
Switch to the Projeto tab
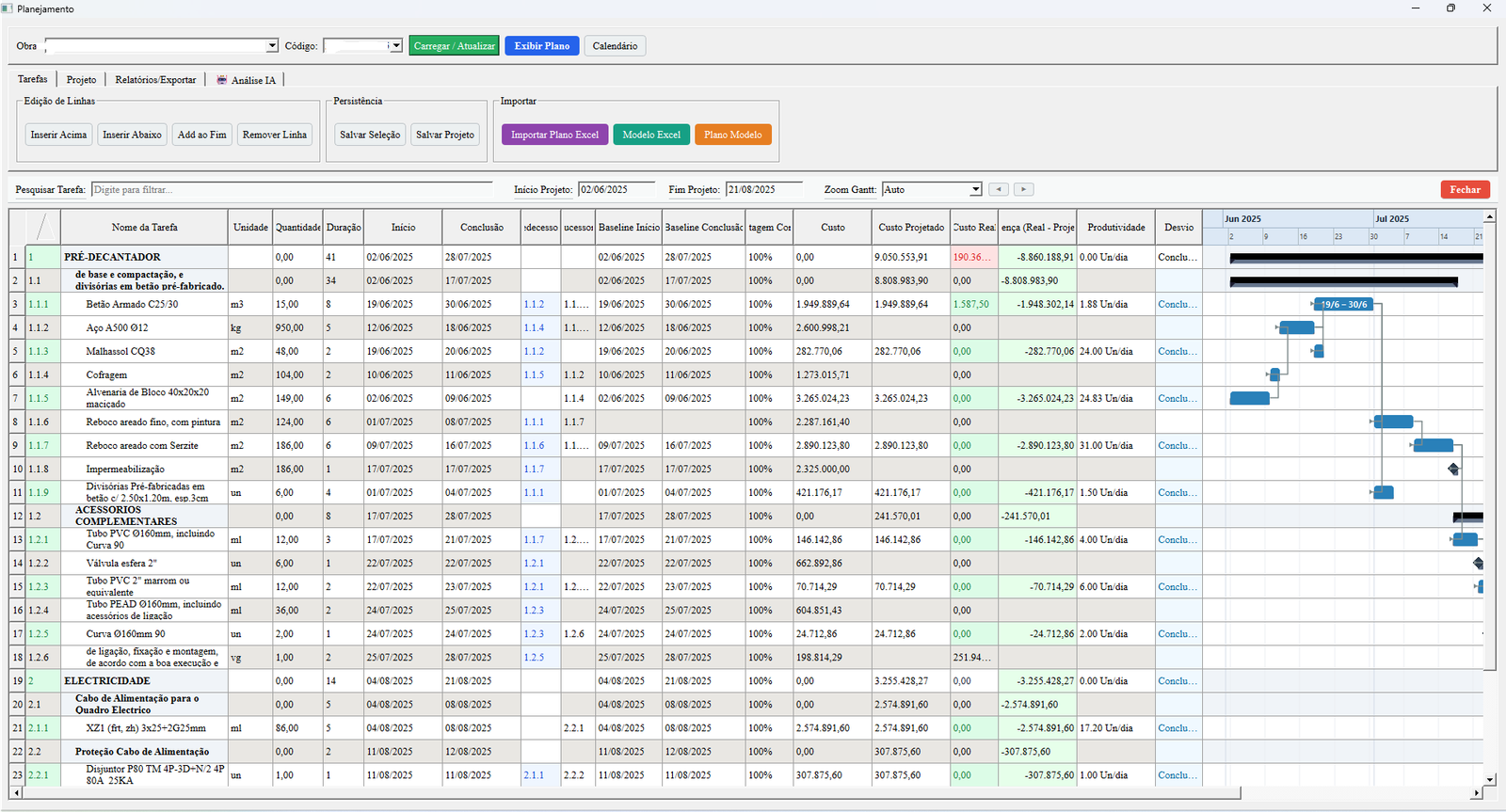(81, 80)
